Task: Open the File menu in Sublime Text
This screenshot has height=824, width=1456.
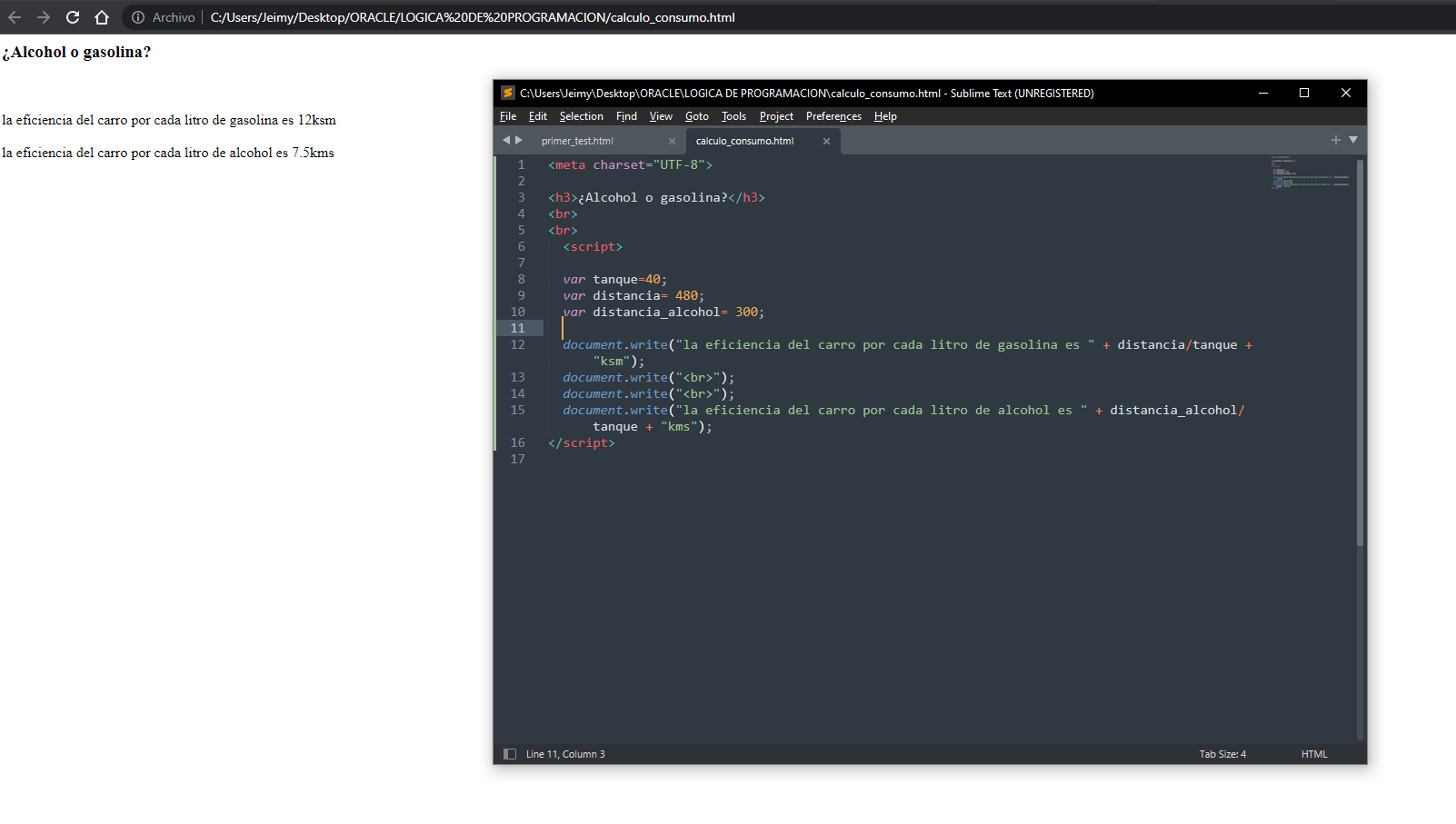Action: point(508,116)
